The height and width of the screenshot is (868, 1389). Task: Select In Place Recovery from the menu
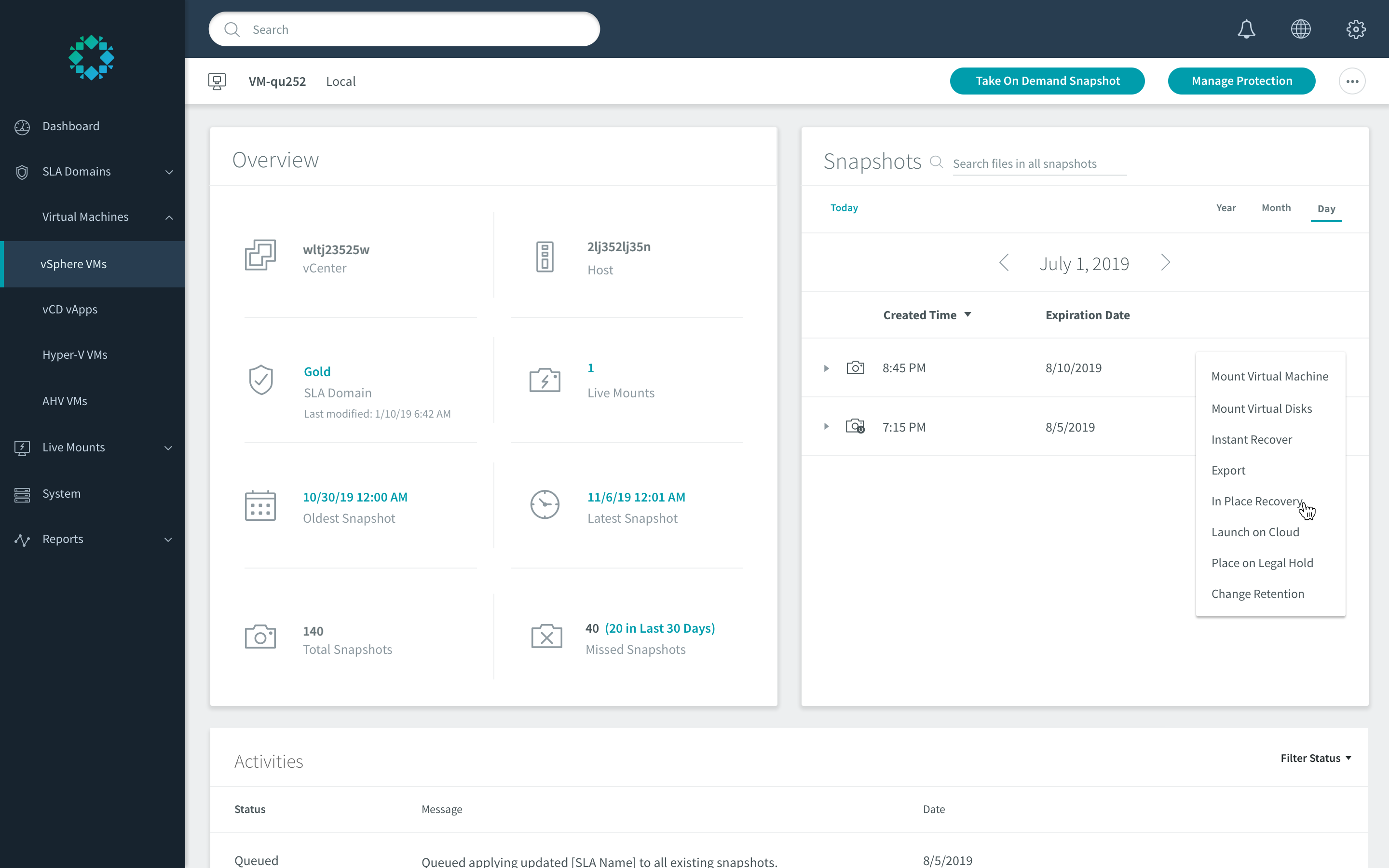(1256, 501)
